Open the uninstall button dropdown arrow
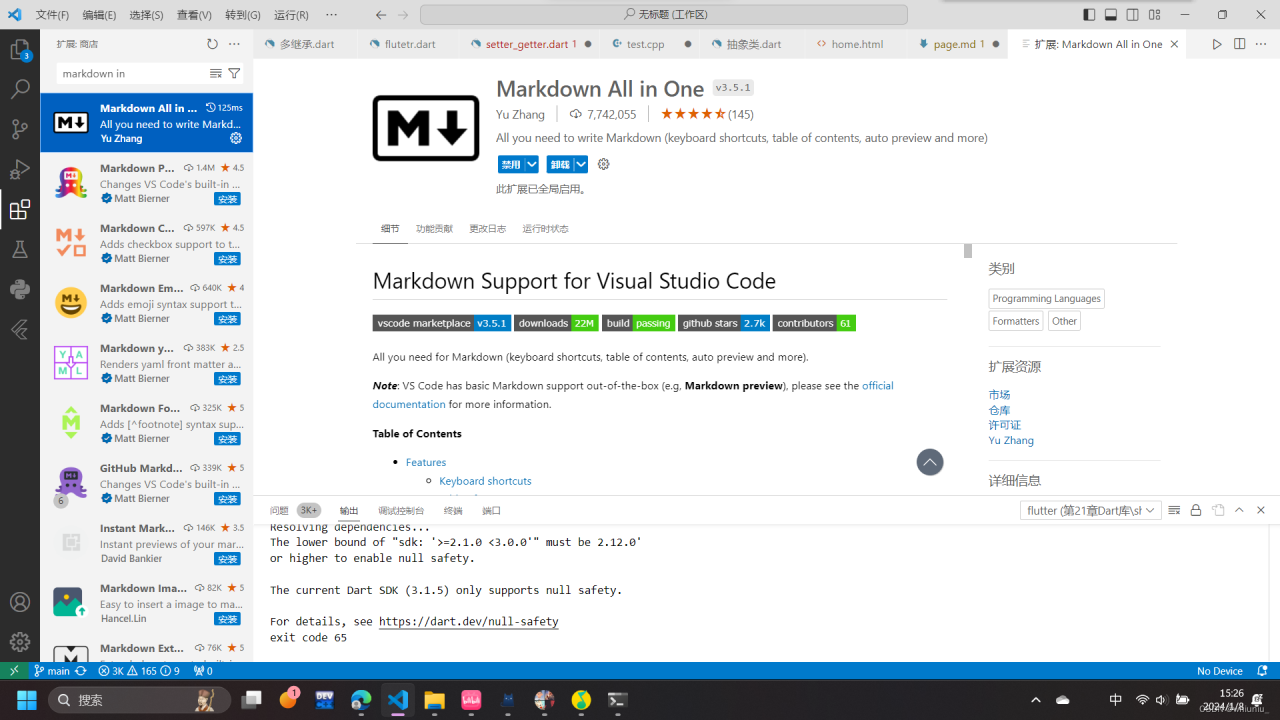 click(581, 164)
